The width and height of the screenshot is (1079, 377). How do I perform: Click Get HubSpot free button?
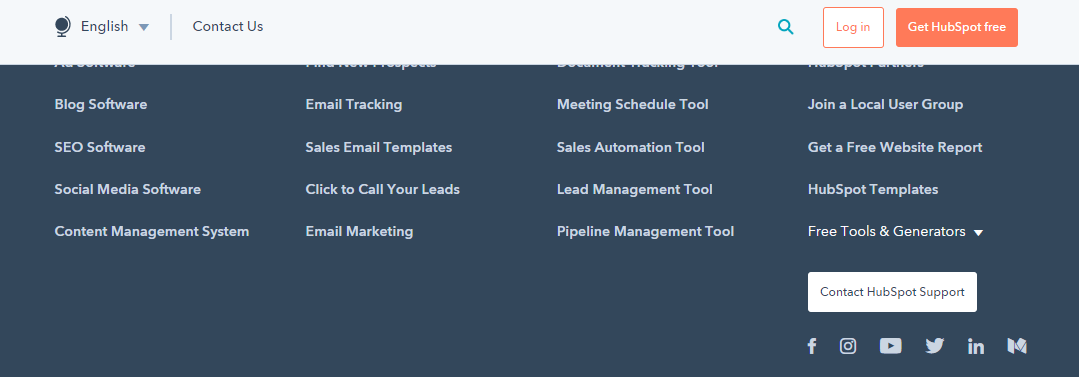point(957,28)
